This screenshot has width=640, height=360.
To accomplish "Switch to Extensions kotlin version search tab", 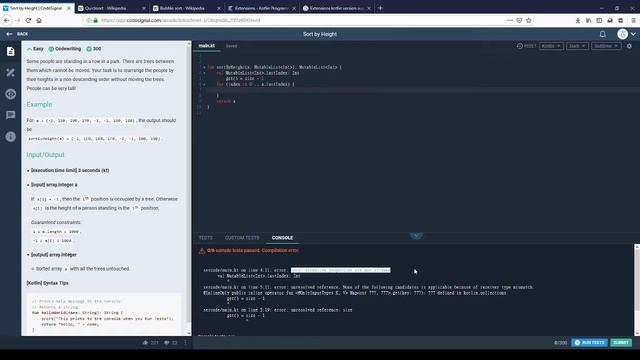I will click(337, 8).
